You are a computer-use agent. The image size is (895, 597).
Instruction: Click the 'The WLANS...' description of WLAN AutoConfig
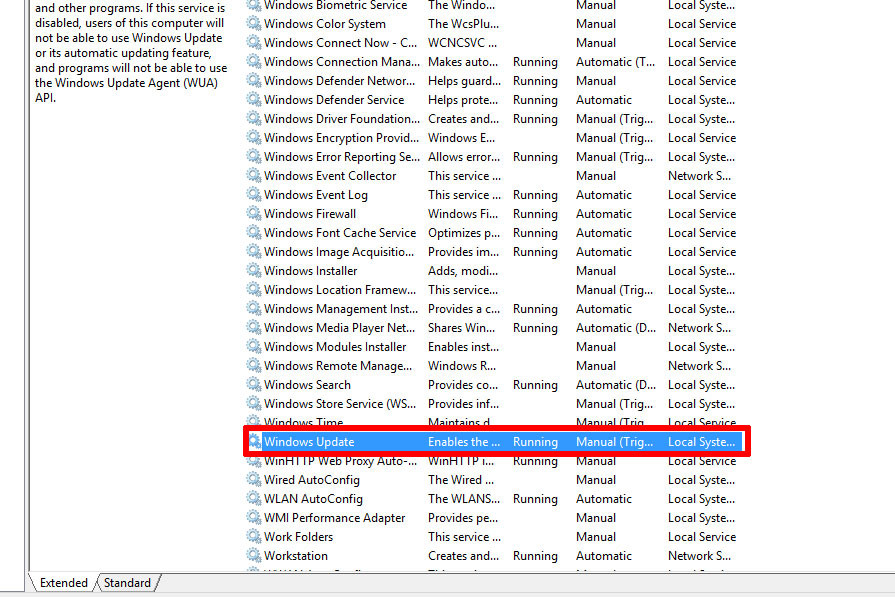coord(463,499)
